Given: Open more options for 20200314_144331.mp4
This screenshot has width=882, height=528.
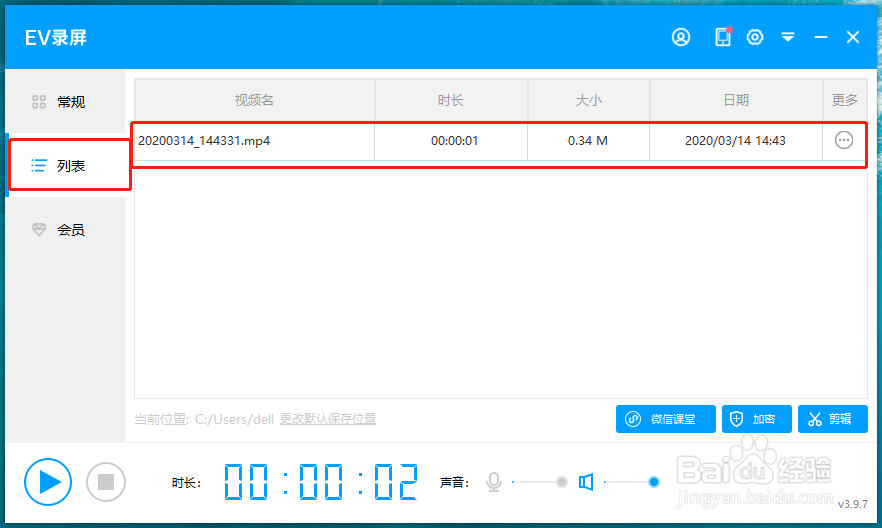Looking at the screenshot, I should (x=844, y=140).
